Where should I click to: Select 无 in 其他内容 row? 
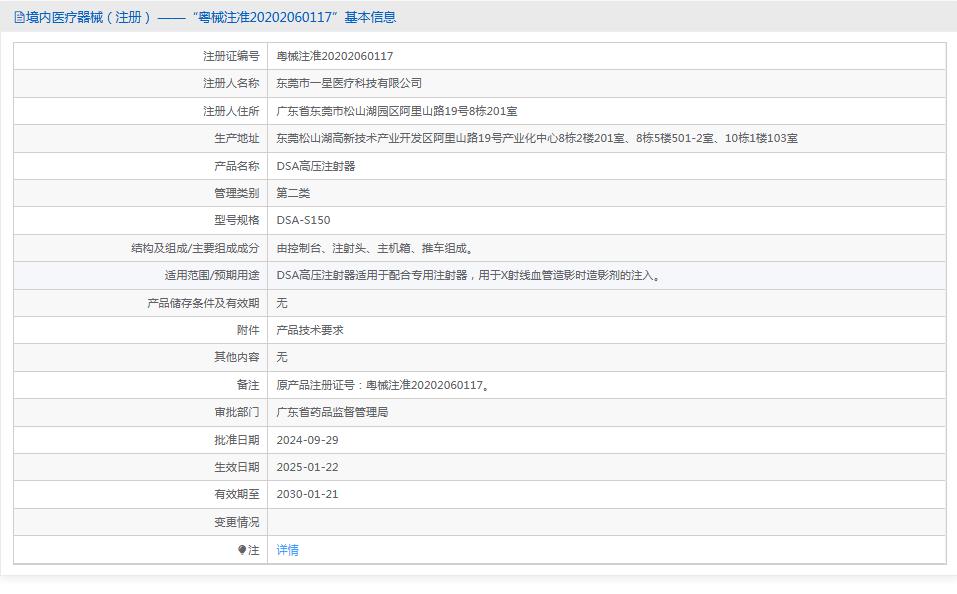(282, 357)
